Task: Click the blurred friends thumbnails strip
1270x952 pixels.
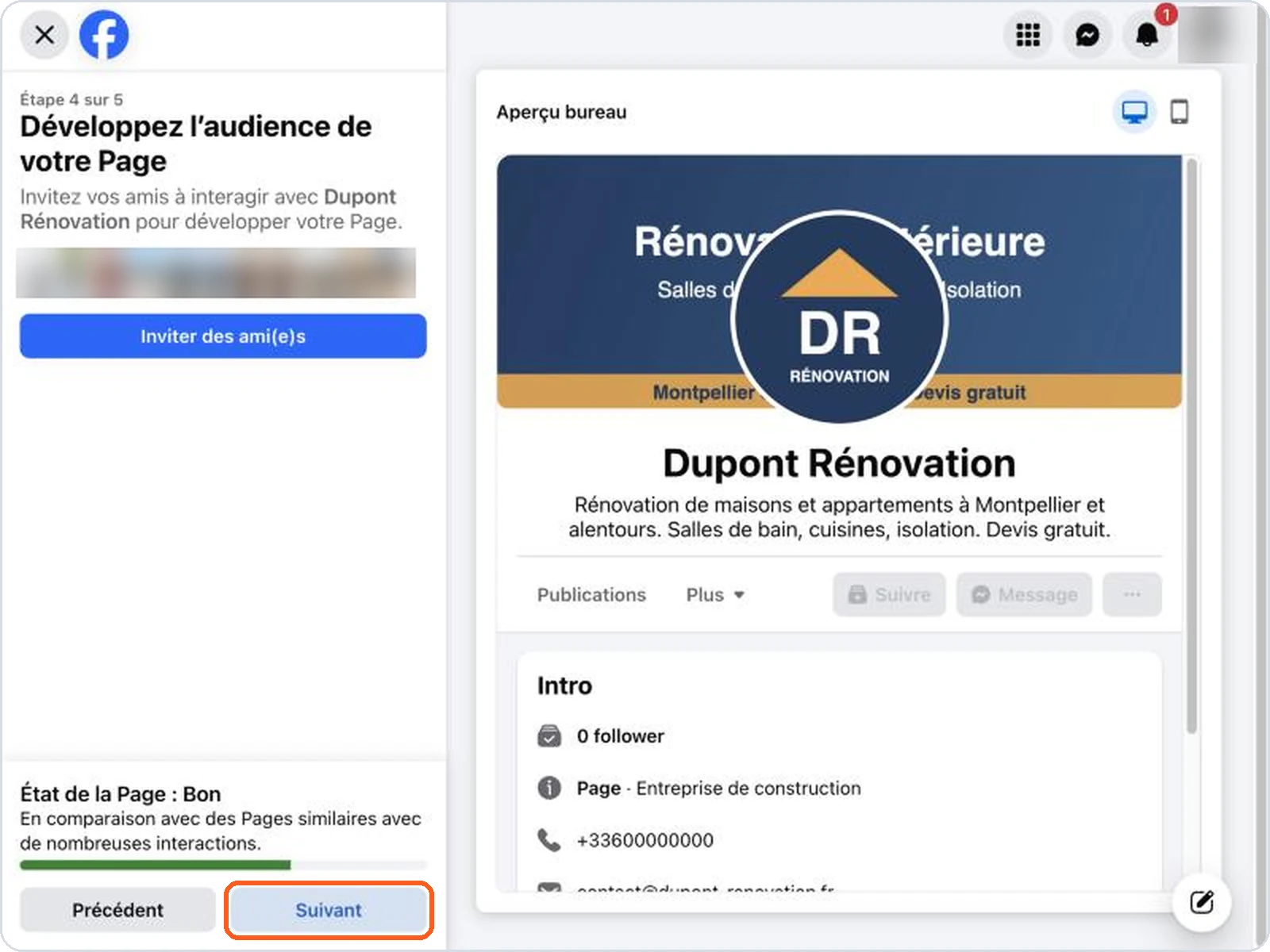Action: (216, 273)
